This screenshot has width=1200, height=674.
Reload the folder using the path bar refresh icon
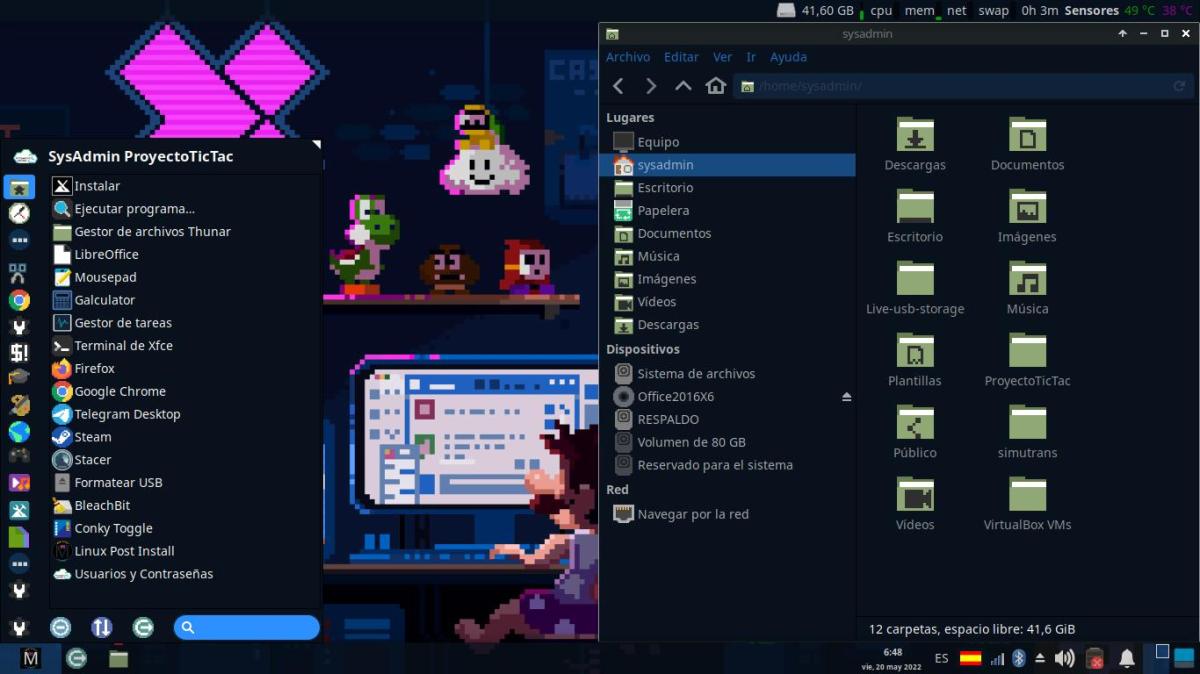[x=1179, y=87]
